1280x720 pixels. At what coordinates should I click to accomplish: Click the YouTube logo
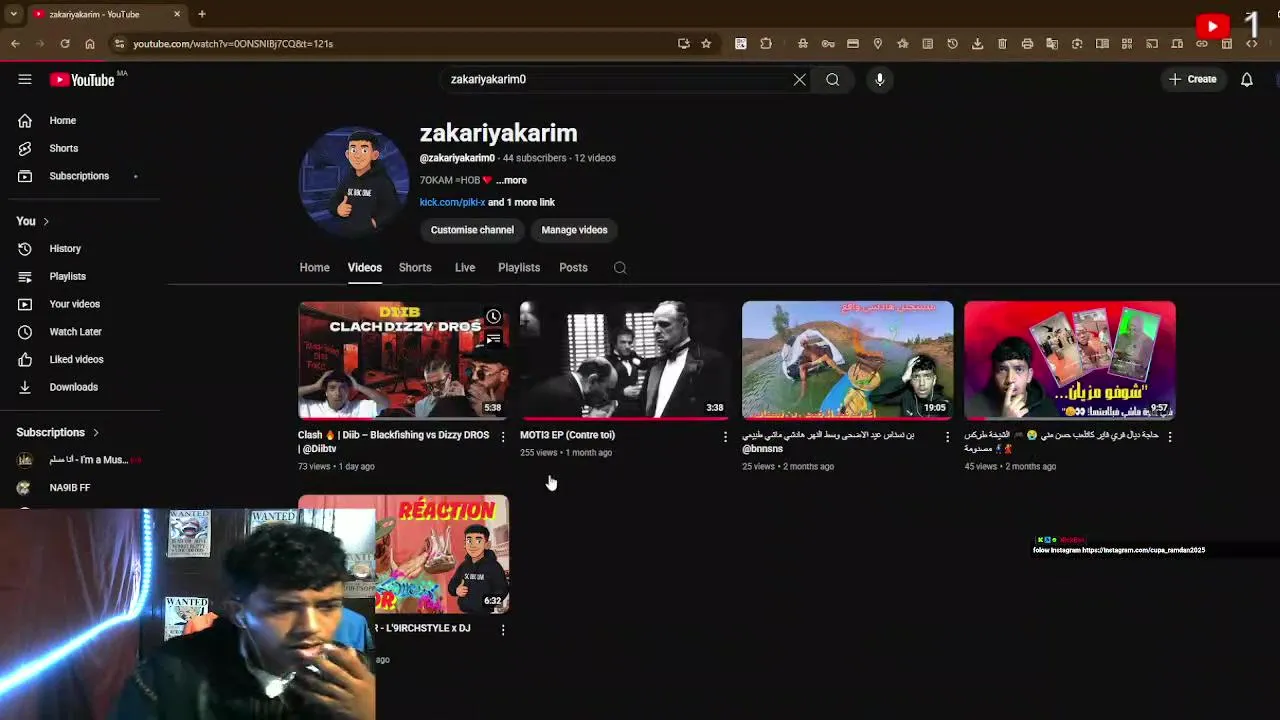83,80
